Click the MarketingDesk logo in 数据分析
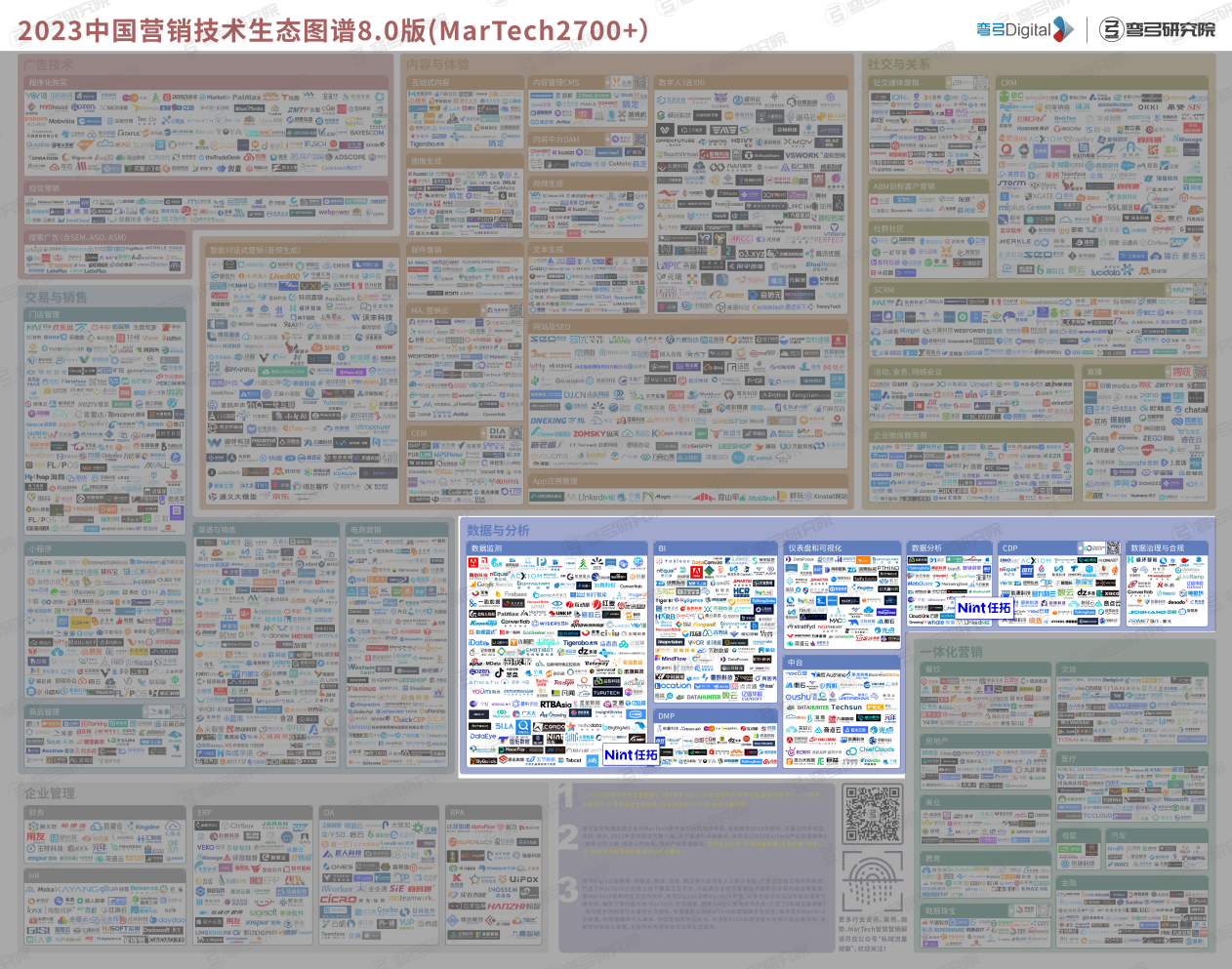This screenshot has height=969, width=1232. pos(953,584)
